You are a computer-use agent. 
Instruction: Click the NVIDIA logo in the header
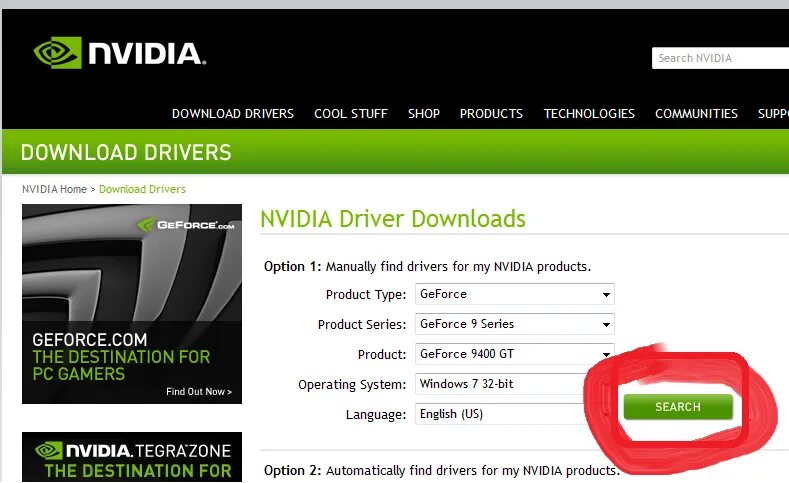coord(120,52)
